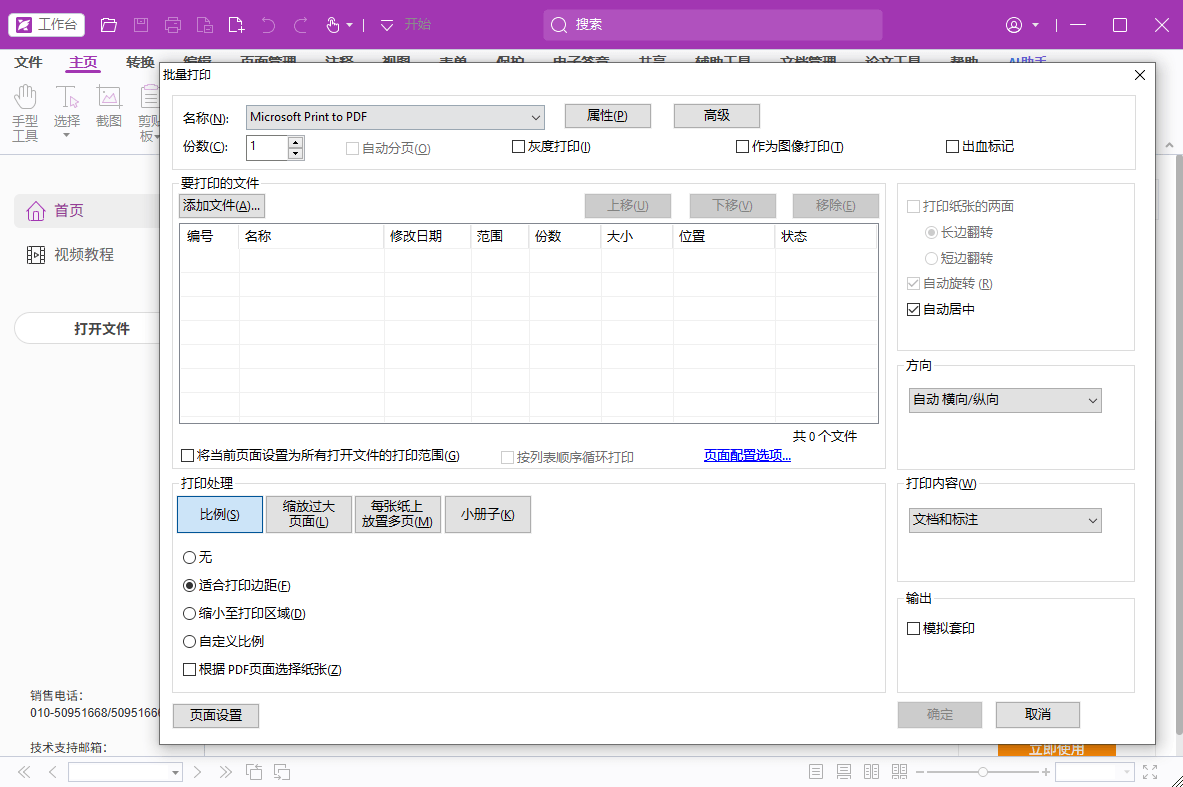This screenshot has height=787, width=1183.
Task: Open the 文件 menu
Action: tap(28, 62)
